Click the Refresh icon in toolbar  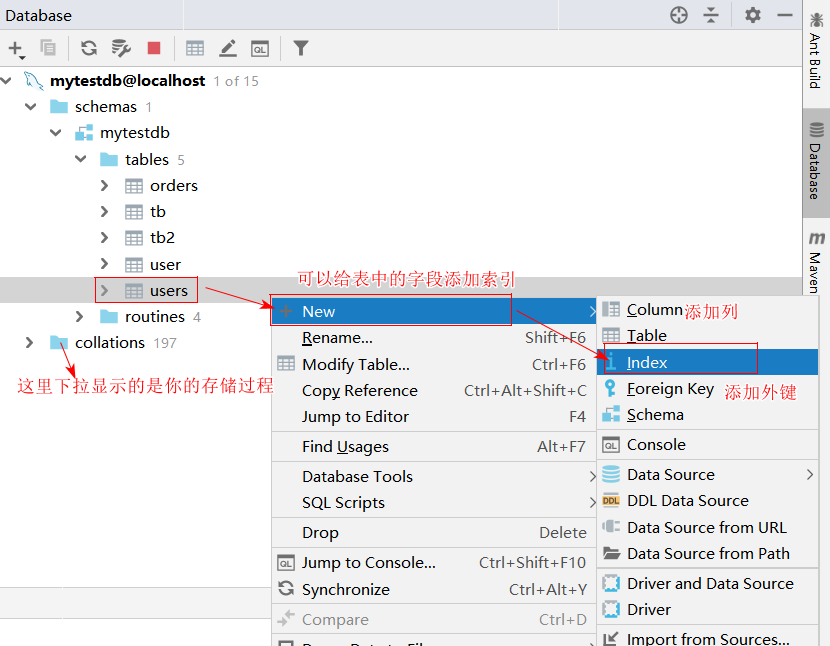pyautogui.click(x=89, y=48)
